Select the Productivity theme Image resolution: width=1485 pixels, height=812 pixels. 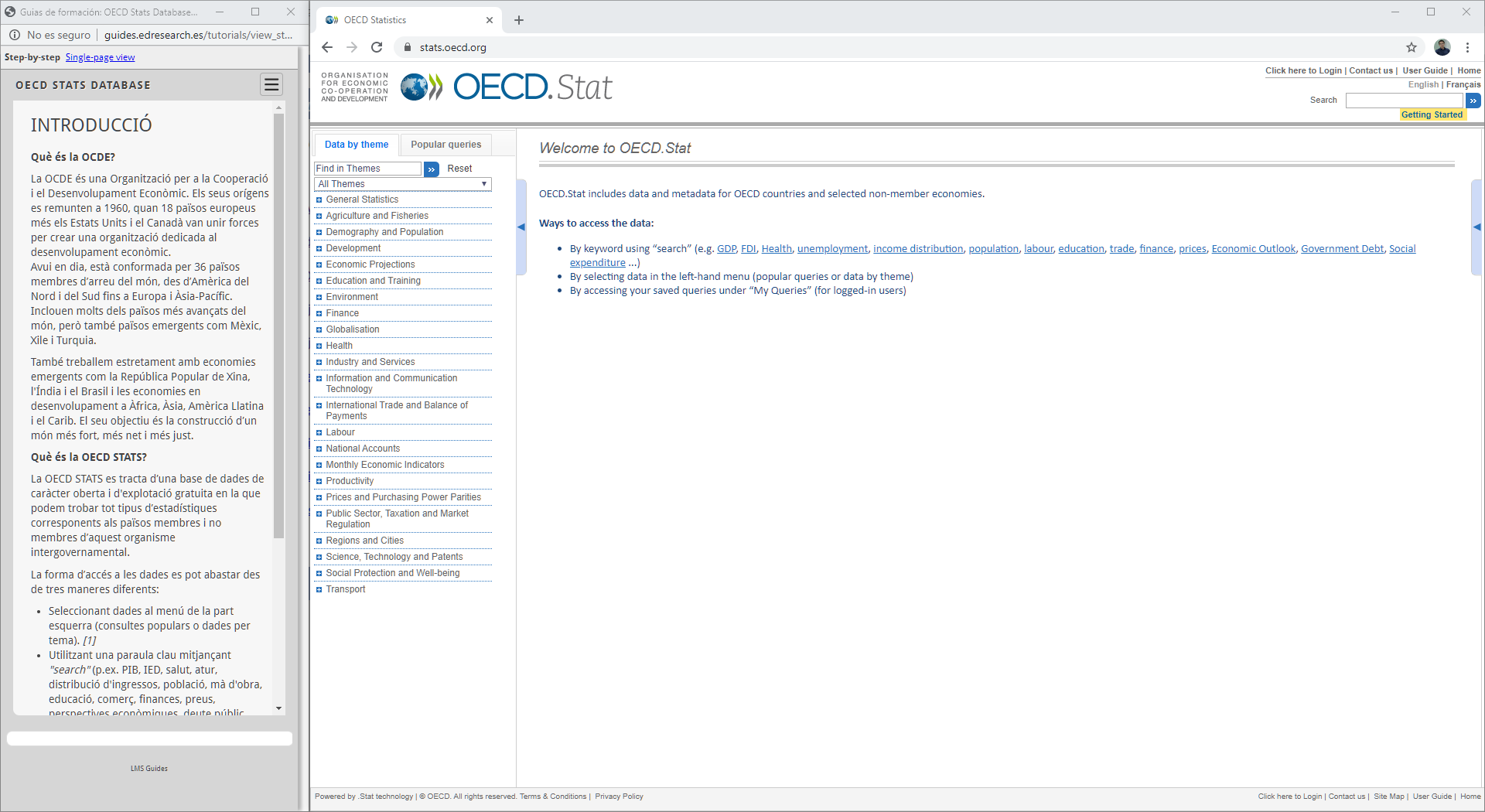[350, 481]
